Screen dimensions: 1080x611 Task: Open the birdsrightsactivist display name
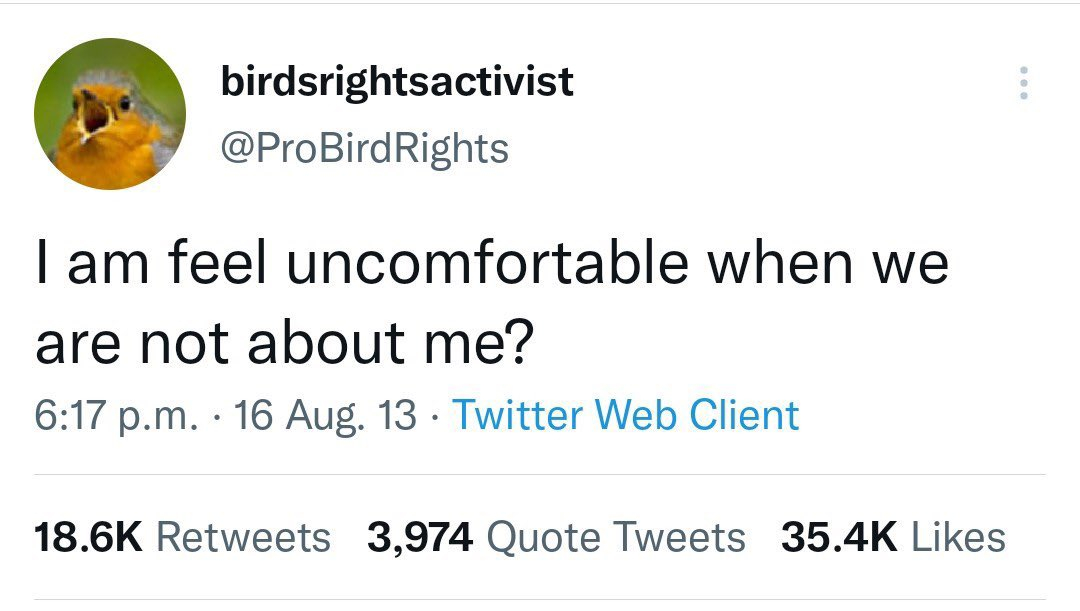397,80
